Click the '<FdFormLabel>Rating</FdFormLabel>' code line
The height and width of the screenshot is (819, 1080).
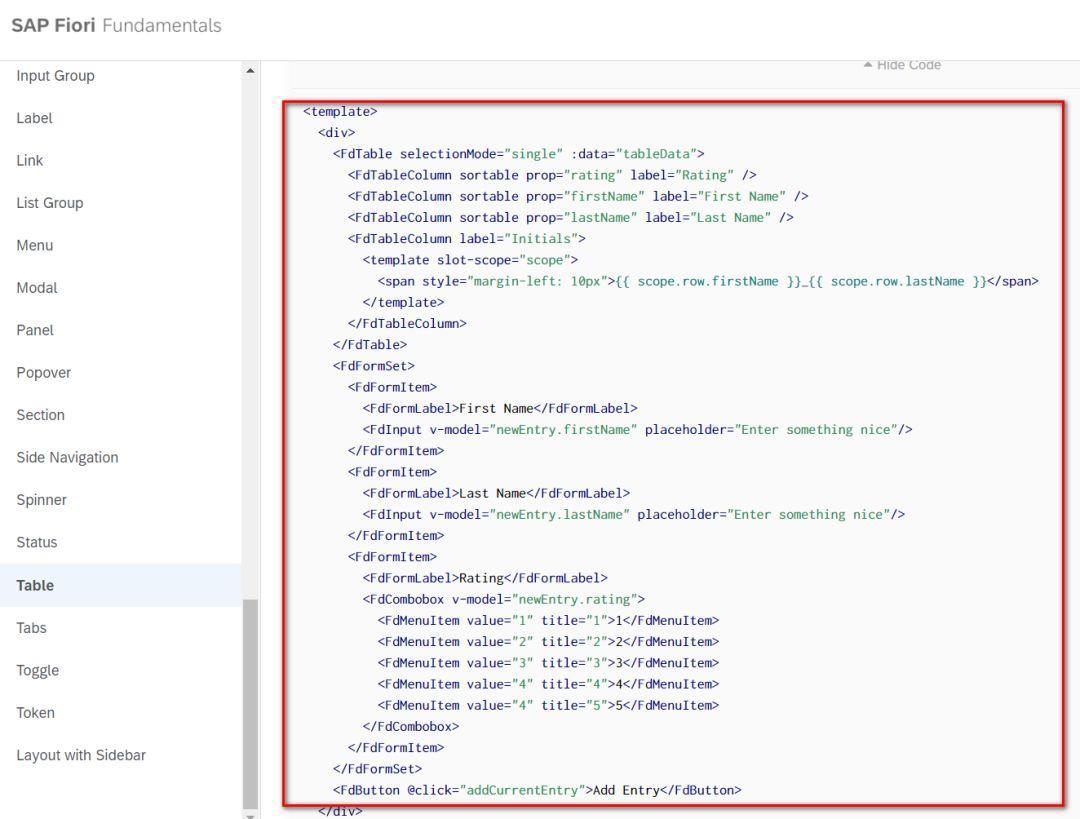pos(486,579)
